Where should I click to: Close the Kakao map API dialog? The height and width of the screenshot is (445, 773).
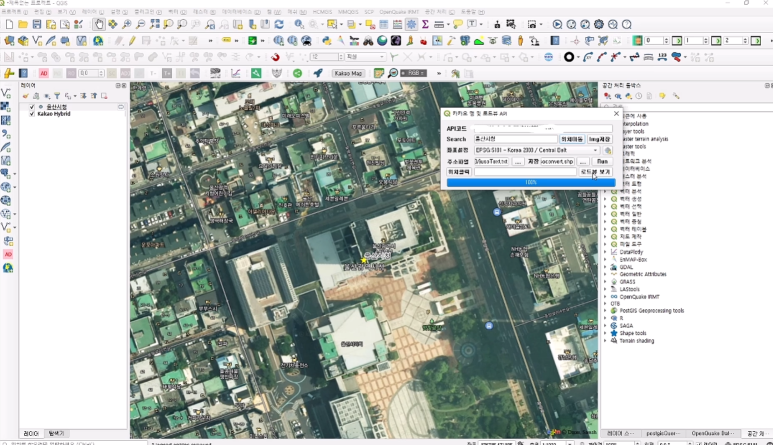tap(616, 113)
